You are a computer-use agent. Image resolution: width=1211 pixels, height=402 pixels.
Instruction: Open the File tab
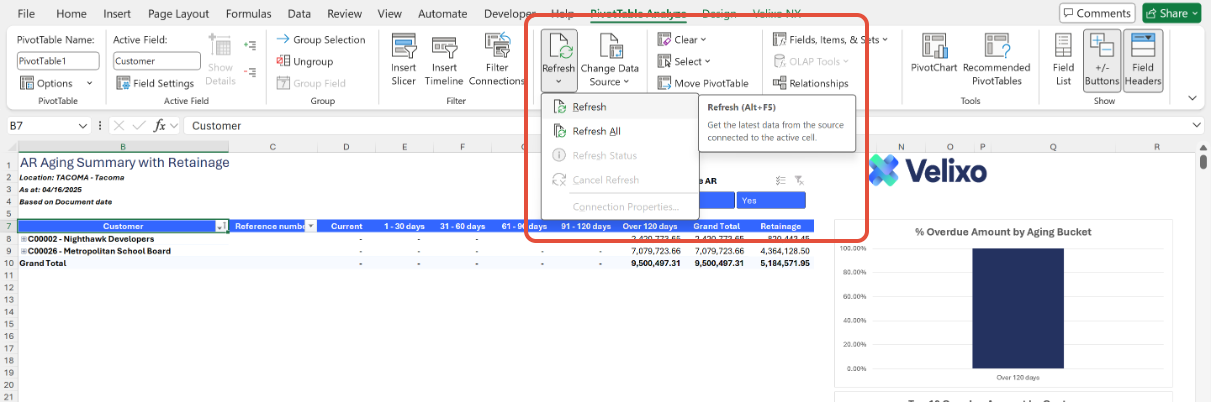click(x=27, y=14)
